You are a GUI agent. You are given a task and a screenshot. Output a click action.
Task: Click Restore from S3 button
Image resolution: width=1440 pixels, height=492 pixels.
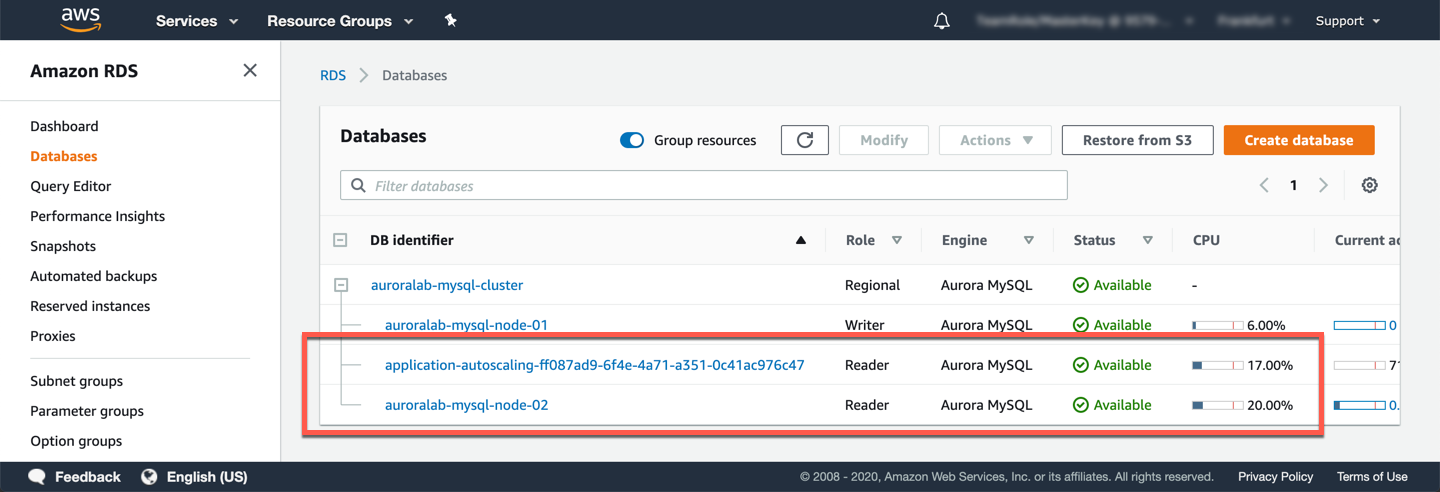tap(1138, 140)
